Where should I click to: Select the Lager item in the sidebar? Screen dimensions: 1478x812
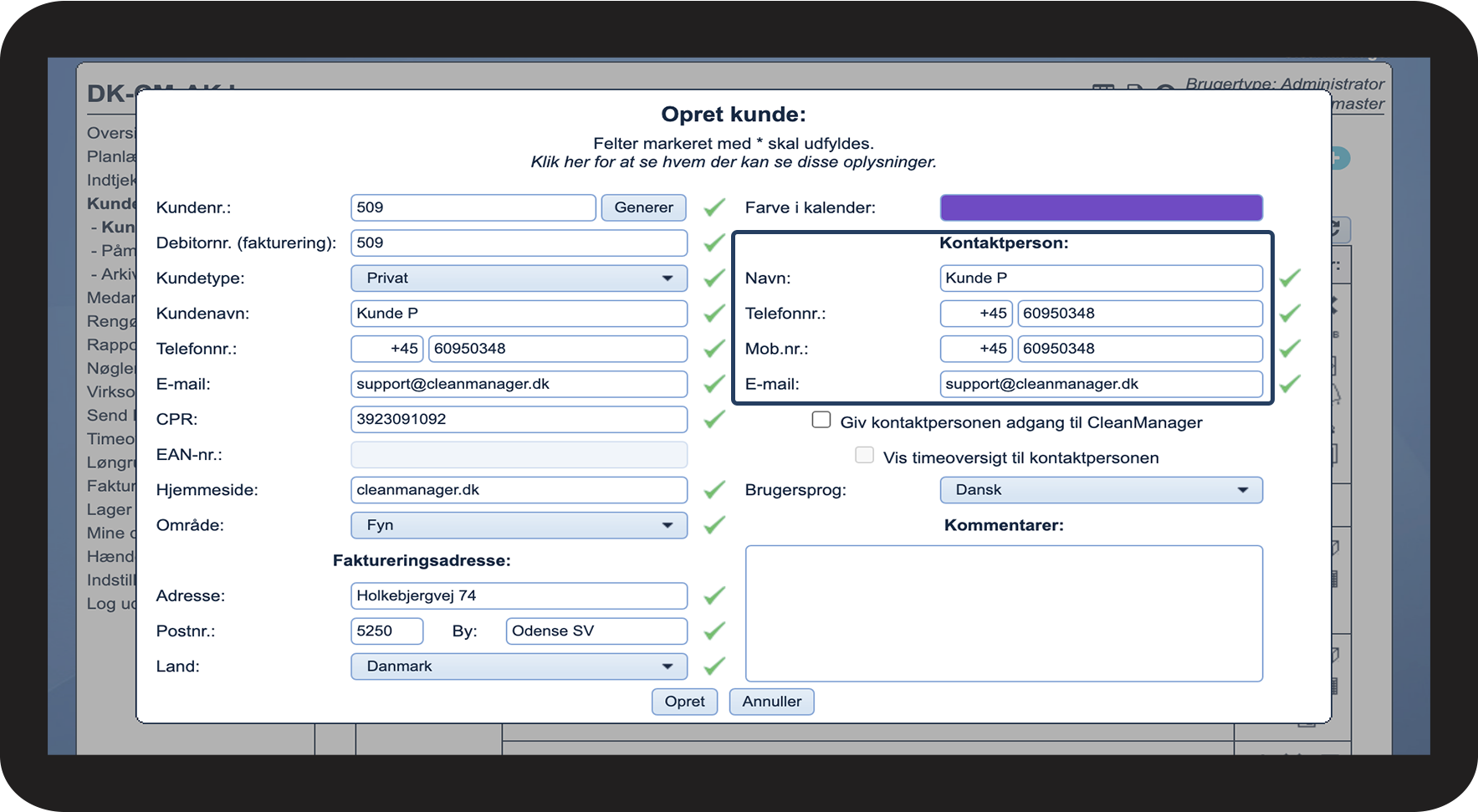pyautogui.click(x=110, y=509)
